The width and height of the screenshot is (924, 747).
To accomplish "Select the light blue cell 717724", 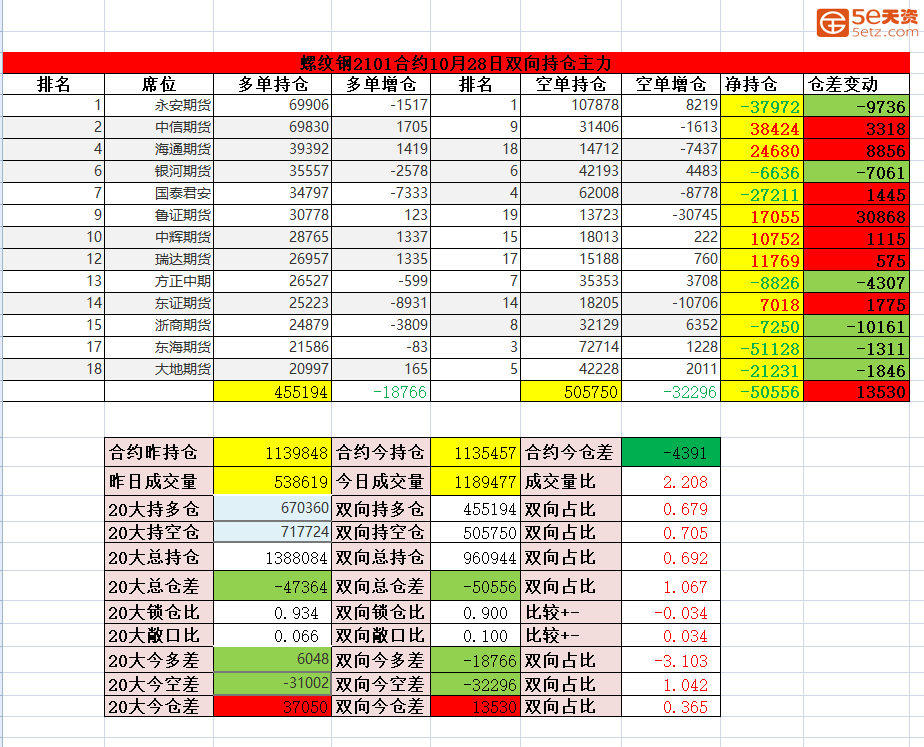I will coord(273,532).
